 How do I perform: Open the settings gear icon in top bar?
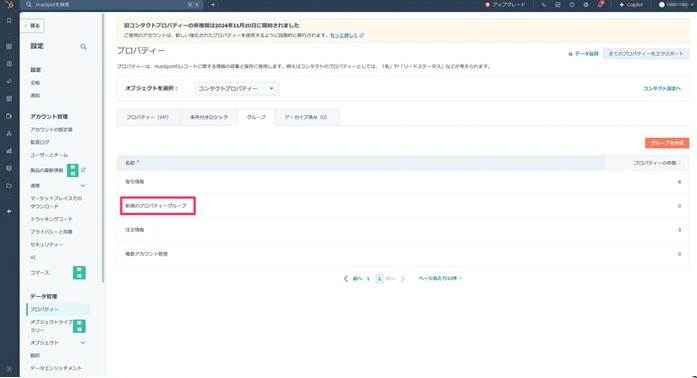[586, 4]
